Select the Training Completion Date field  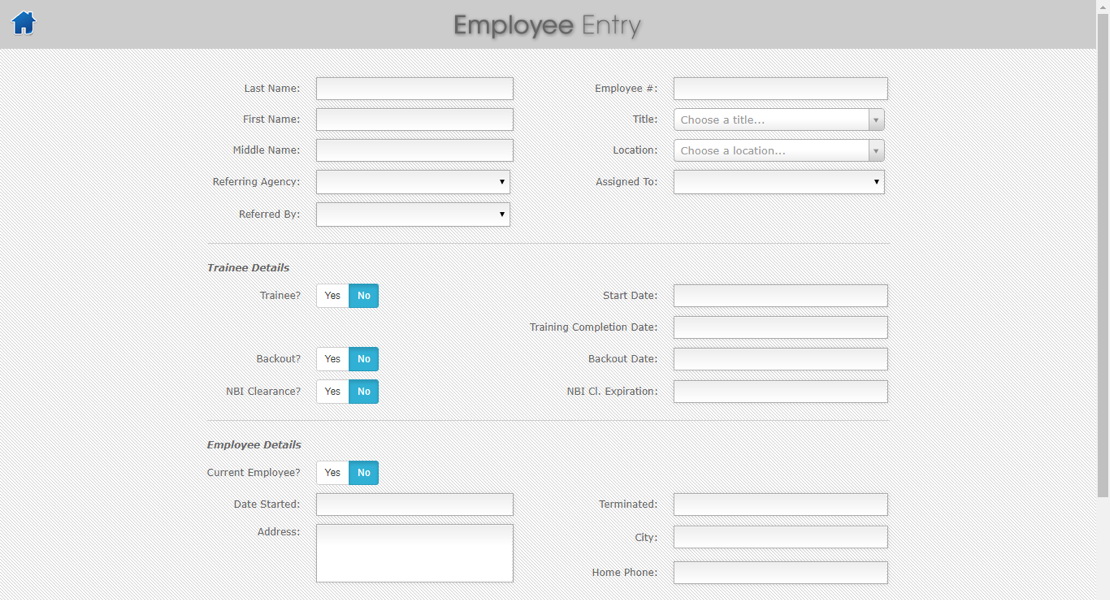778,327
